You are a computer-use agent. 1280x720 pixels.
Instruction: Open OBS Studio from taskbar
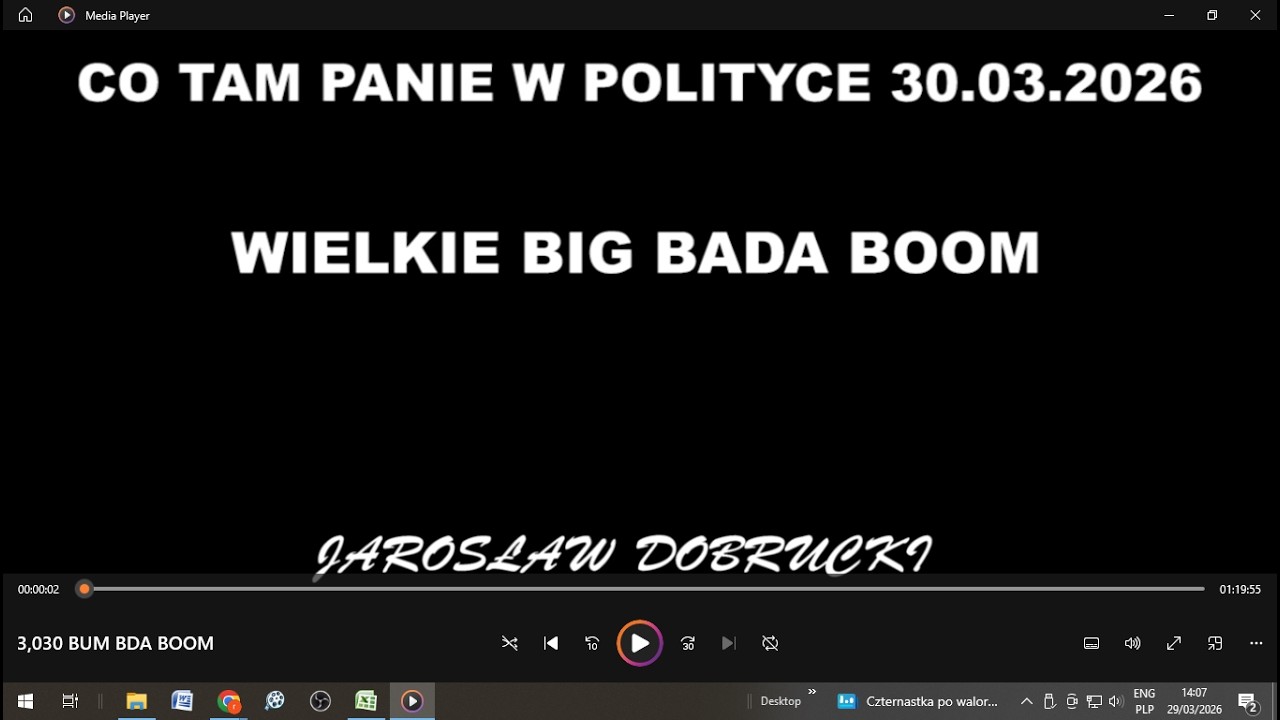pos(320,701)
